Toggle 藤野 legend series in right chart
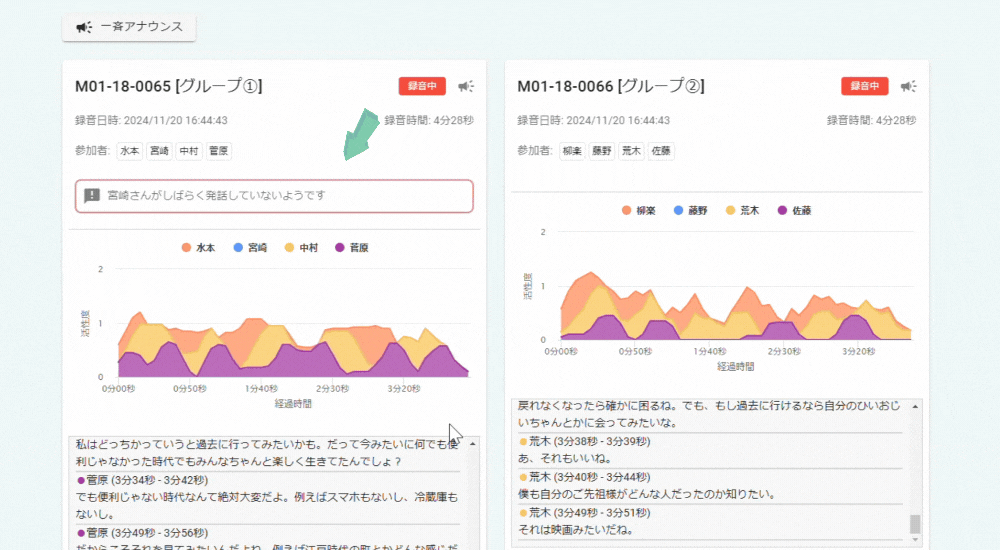The width and height of the screenshot is (1000, 550). point(693,211)
